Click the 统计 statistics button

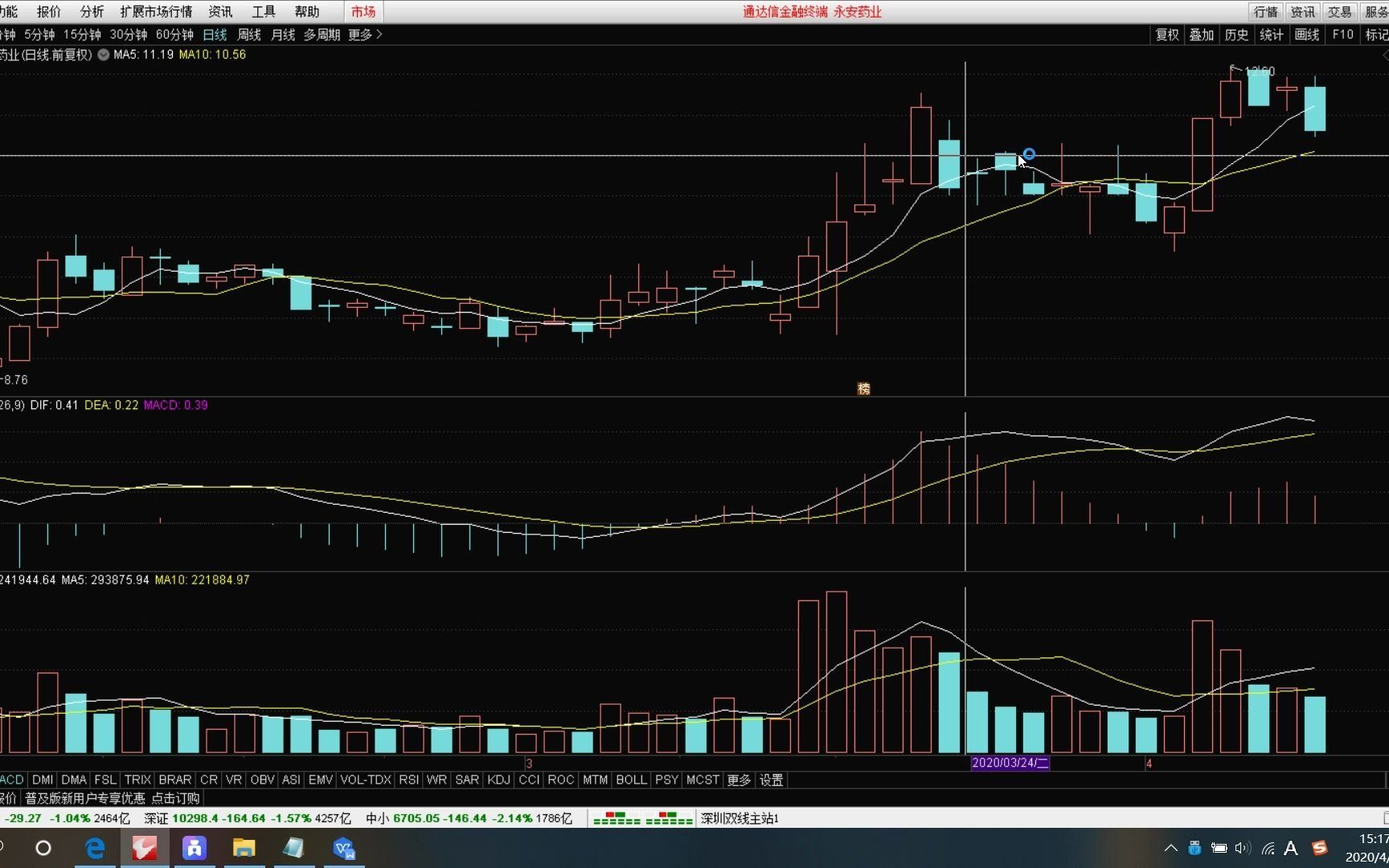coord(1272,35)
